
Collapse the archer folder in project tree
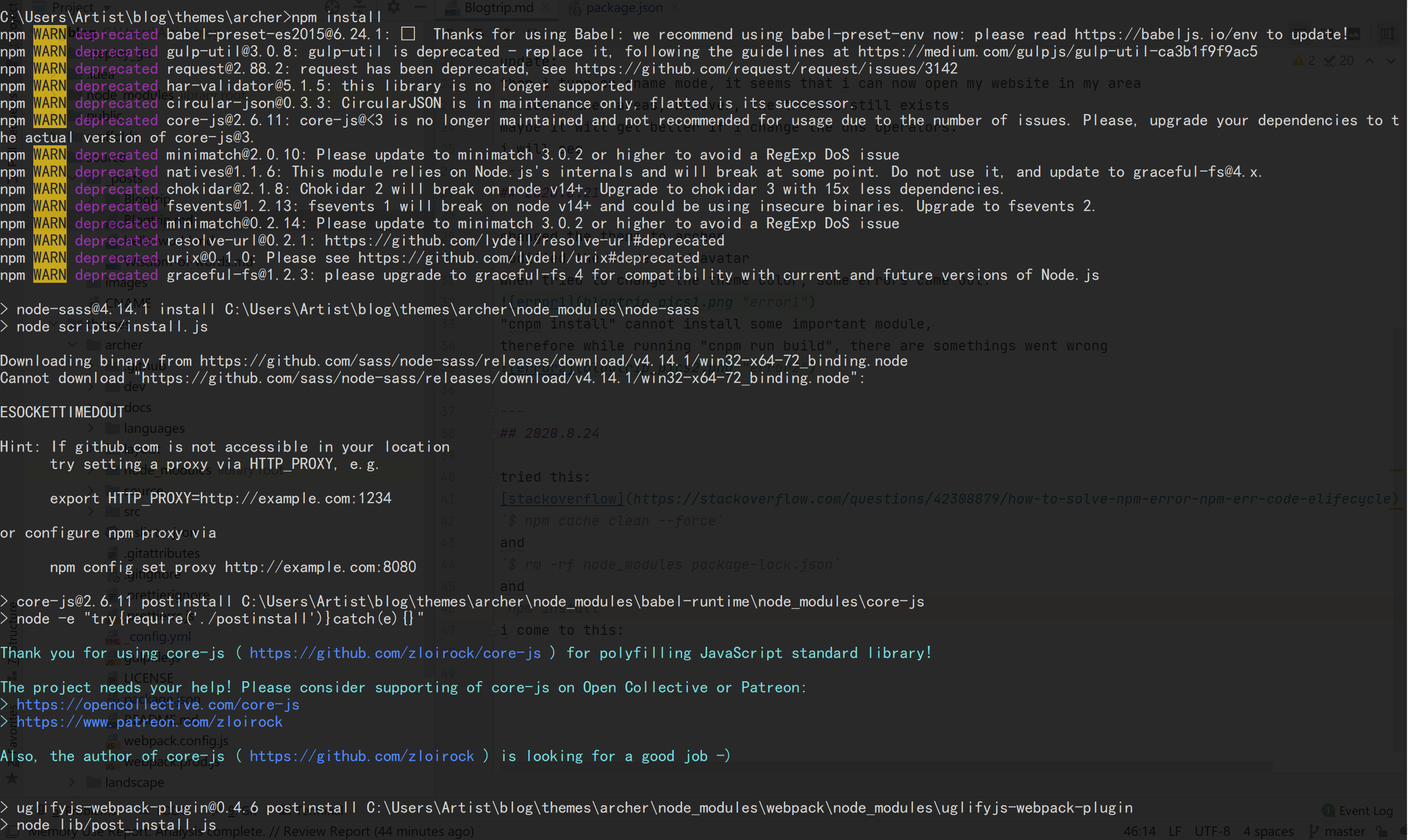pos(72,345)
